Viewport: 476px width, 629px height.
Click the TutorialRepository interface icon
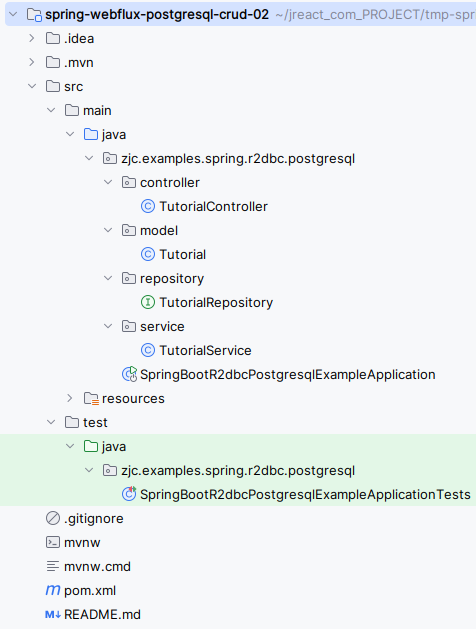(x=148, y=302)
